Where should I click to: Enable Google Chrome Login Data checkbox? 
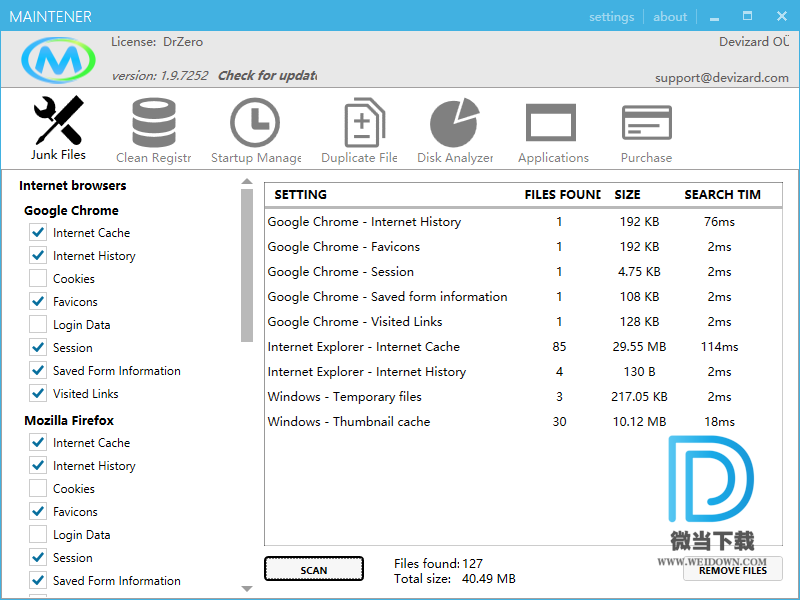38,324
